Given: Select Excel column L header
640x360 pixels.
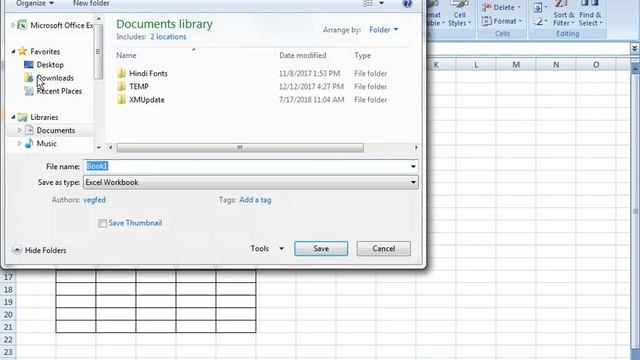Looking at the screenshot, I should point(476,64).
